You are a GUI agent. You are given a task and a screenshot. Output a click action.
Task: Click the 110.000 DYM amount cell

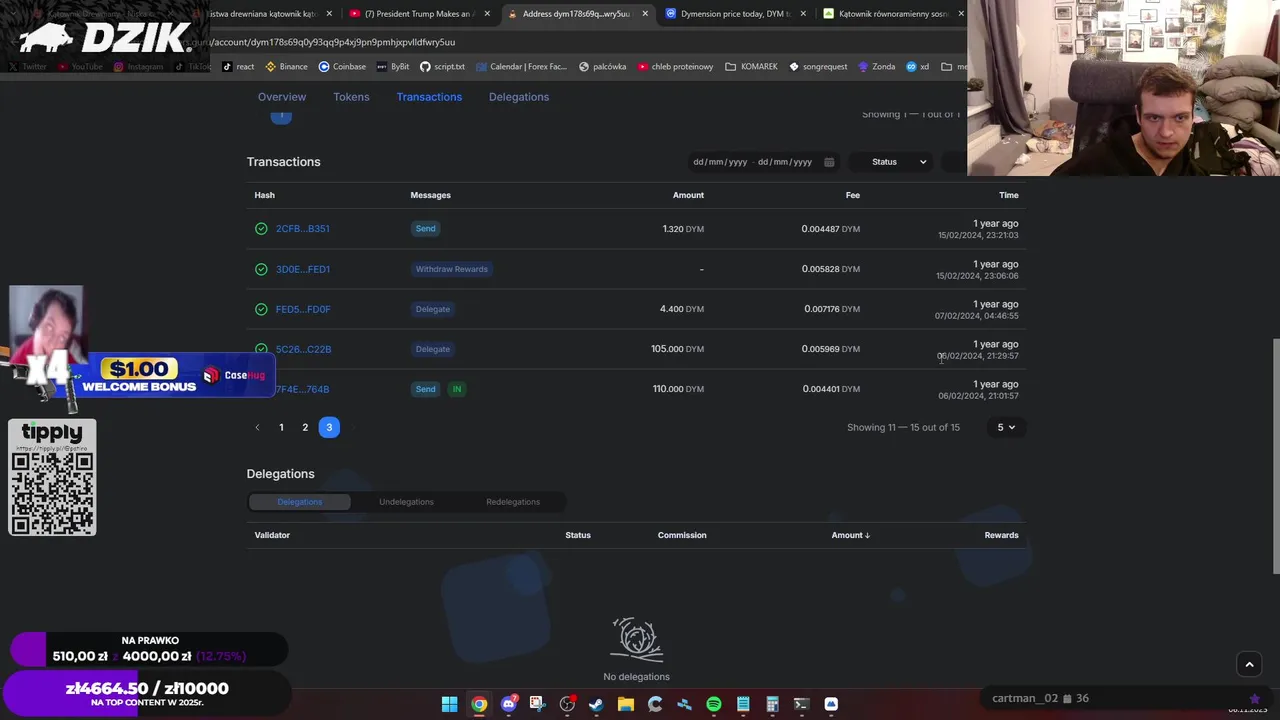(x=678, y=389)
